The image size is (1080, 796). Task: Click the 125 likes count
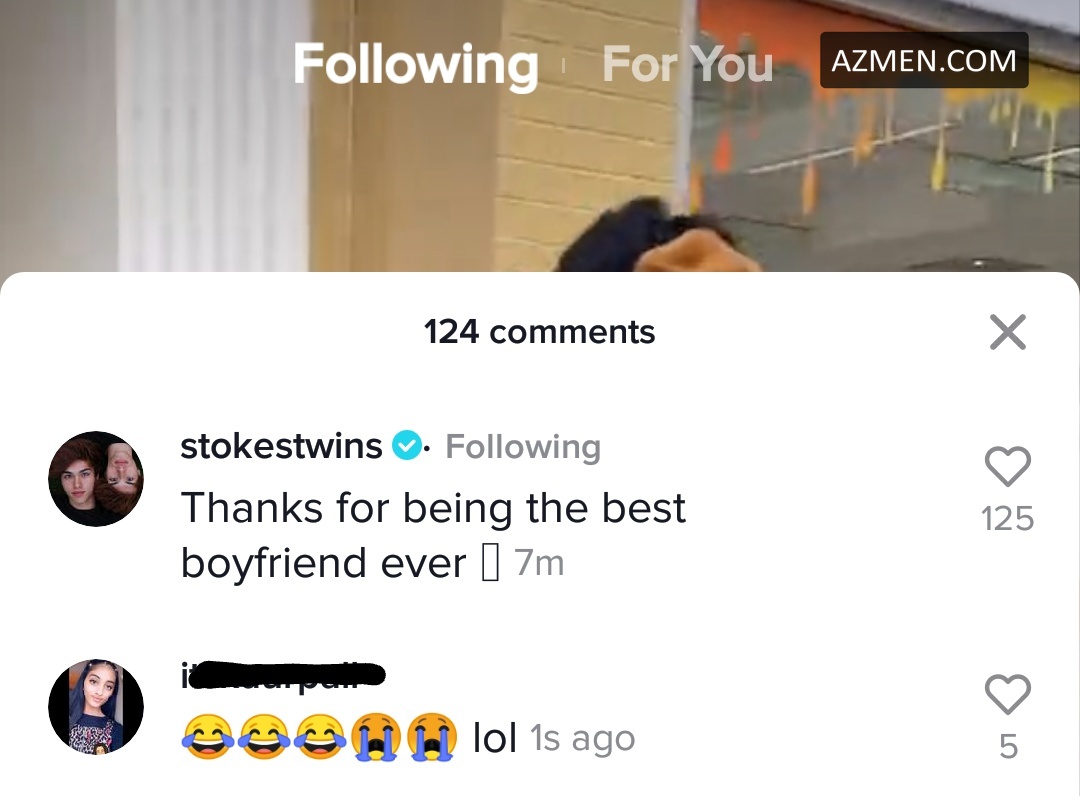tap(1008, 519)
